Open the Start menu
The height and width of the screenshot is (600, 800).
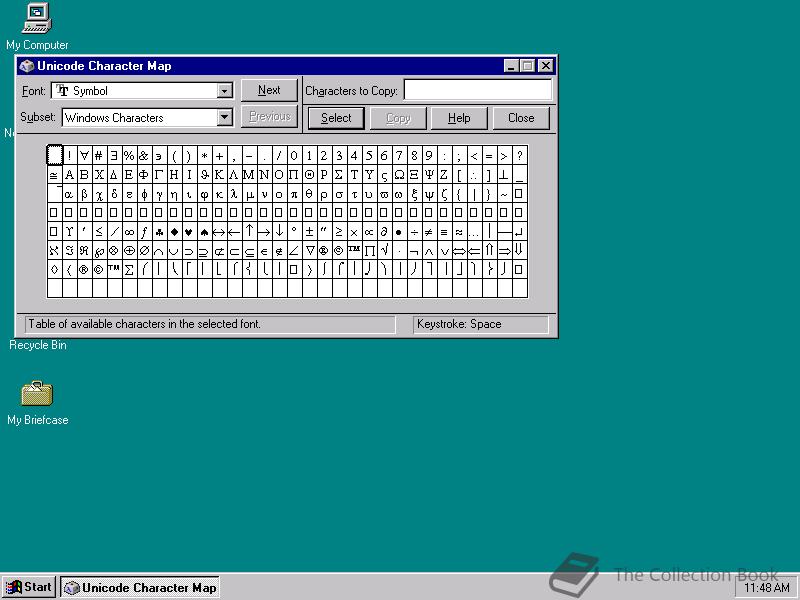coord(29,587)
